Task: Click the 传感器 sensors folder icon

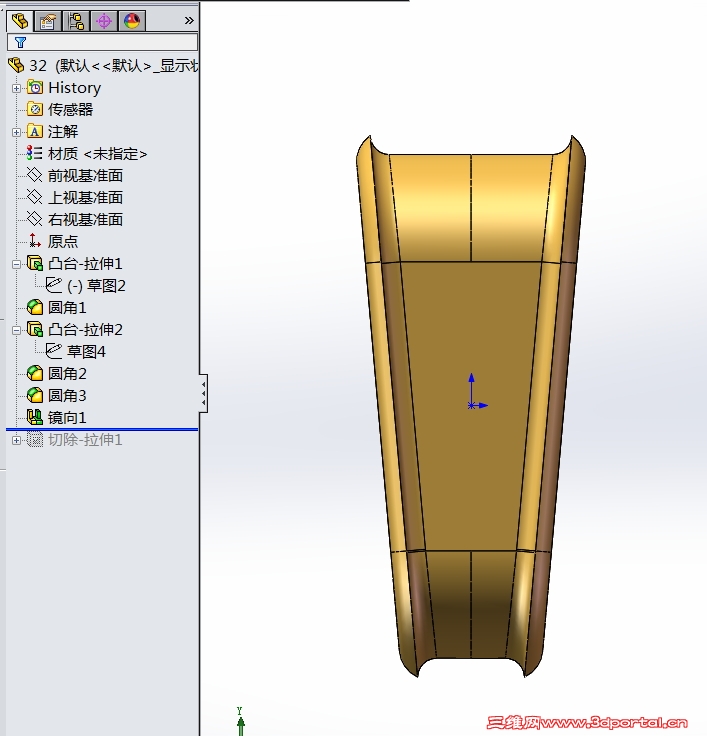Action: point(35,109)
